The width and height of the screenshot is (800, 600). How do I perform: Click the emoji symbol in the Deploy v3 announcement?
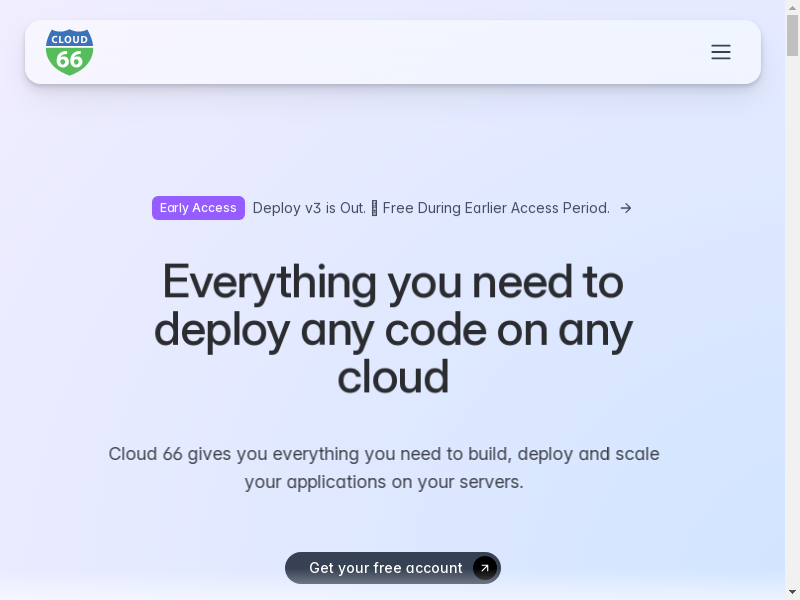click(x=374, y=208)
